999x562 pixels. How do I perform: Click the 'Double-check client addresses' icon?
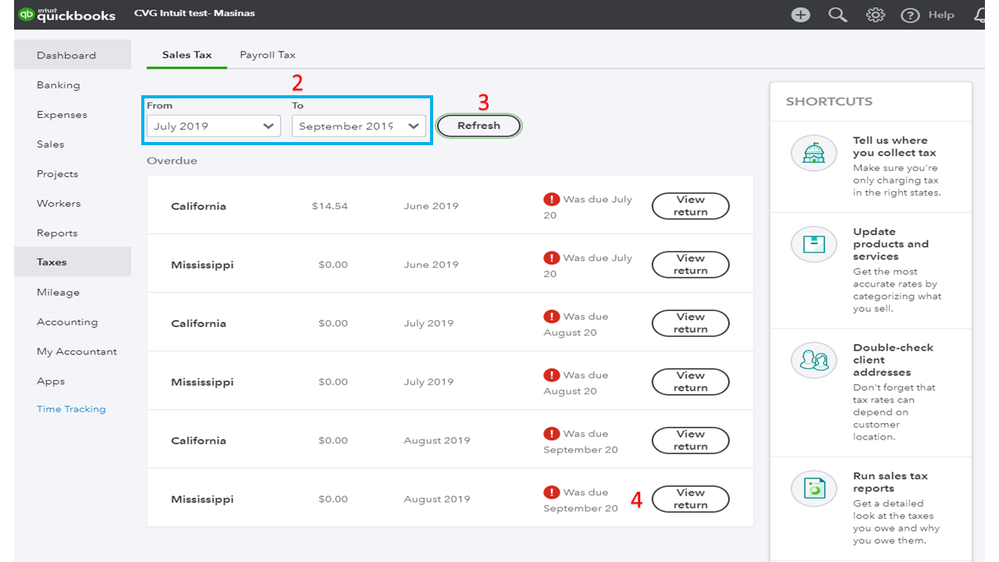tap(813, 360)
